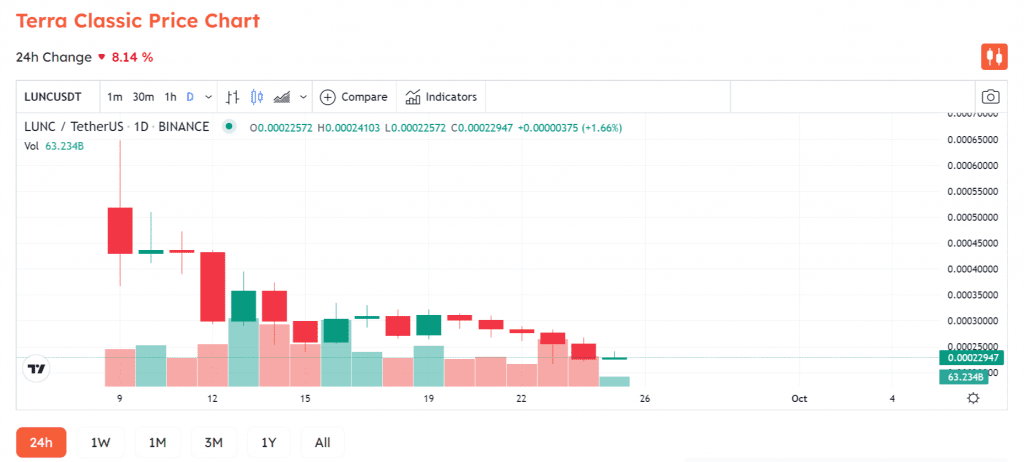Click the Vol 63.234B legend text
This screenshot has height=462, width=1024.
click(54, 146)
